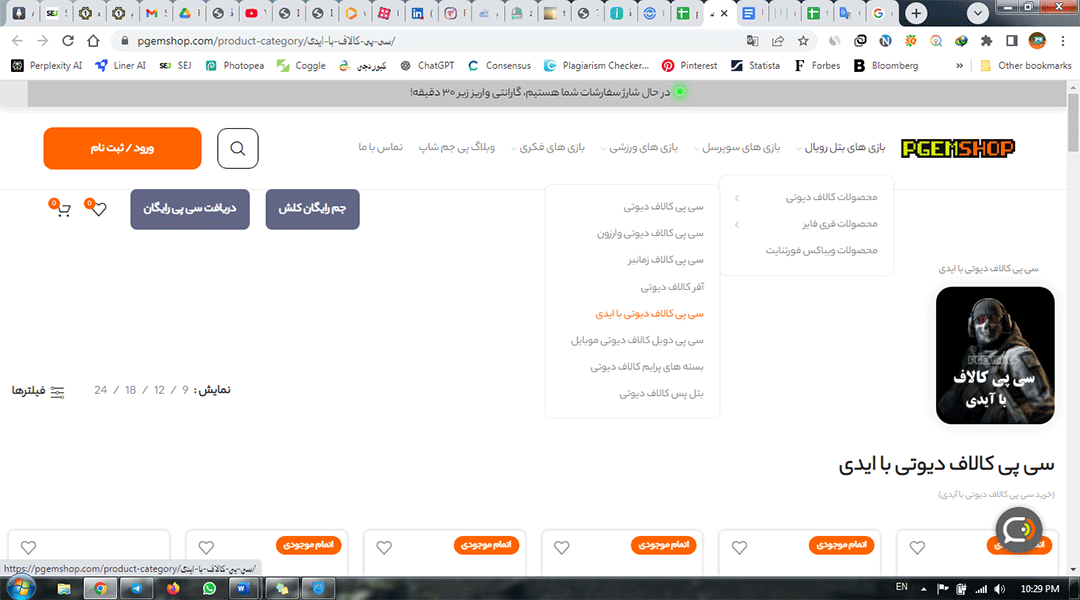Open the تماس با ما menu item

click(383, 147)
